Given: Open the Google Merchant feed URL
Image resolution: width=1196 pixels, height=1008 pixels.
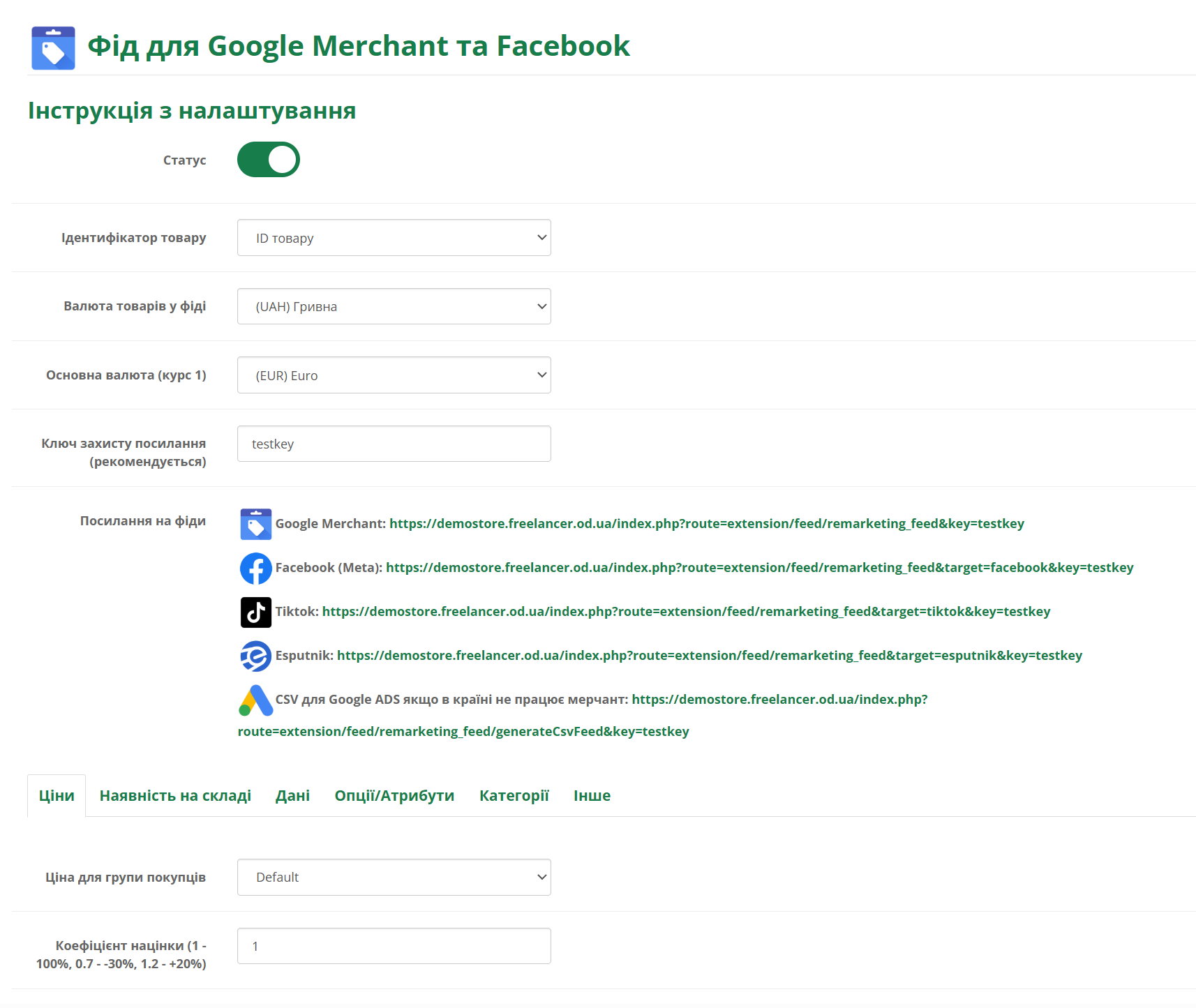Looking at the screenshot, I should (x=707, y=524).
